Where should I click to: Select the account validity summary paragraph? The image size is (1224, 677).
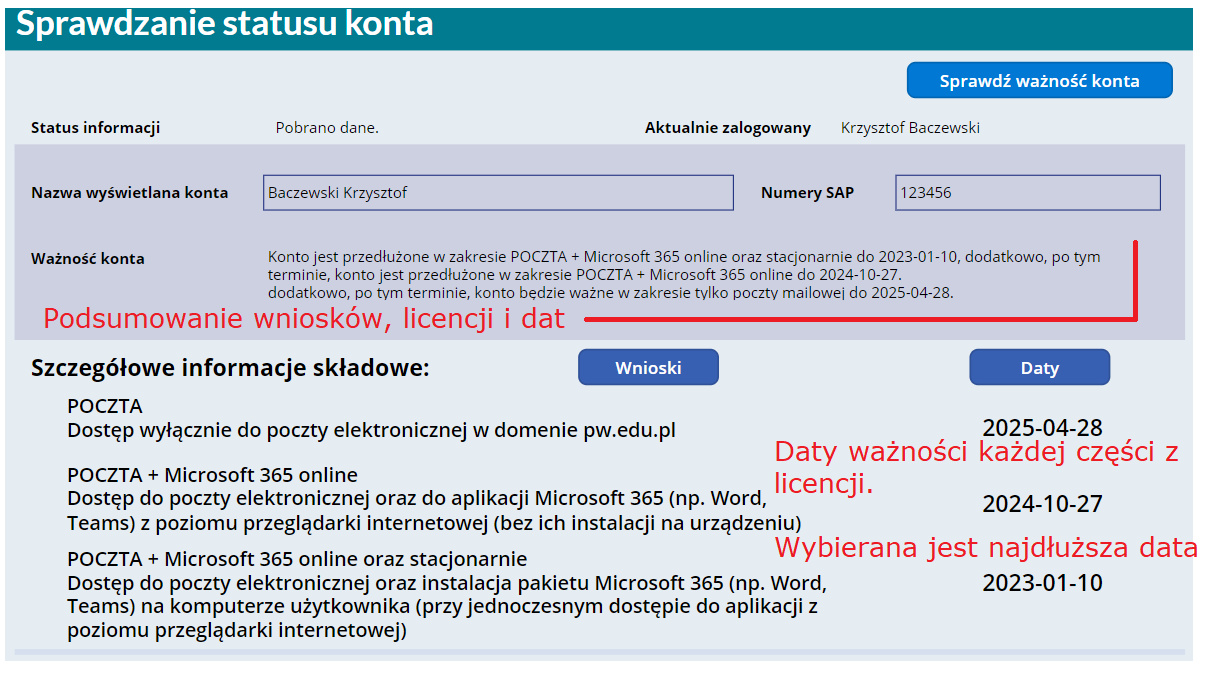point(684,275)
